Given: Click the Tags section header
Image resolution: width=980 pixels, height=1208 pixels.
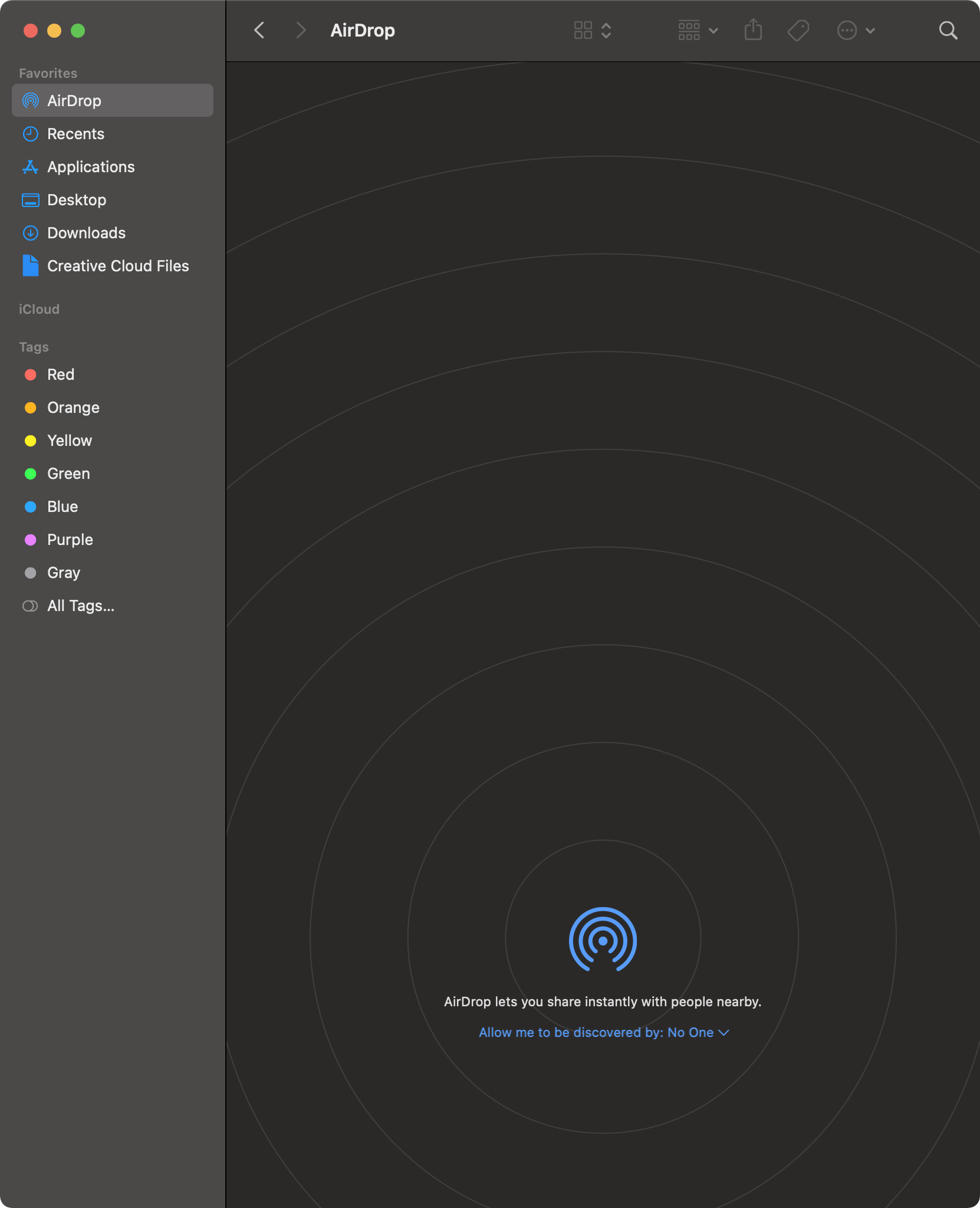Looking at the screenshot, I should [34, 347].
